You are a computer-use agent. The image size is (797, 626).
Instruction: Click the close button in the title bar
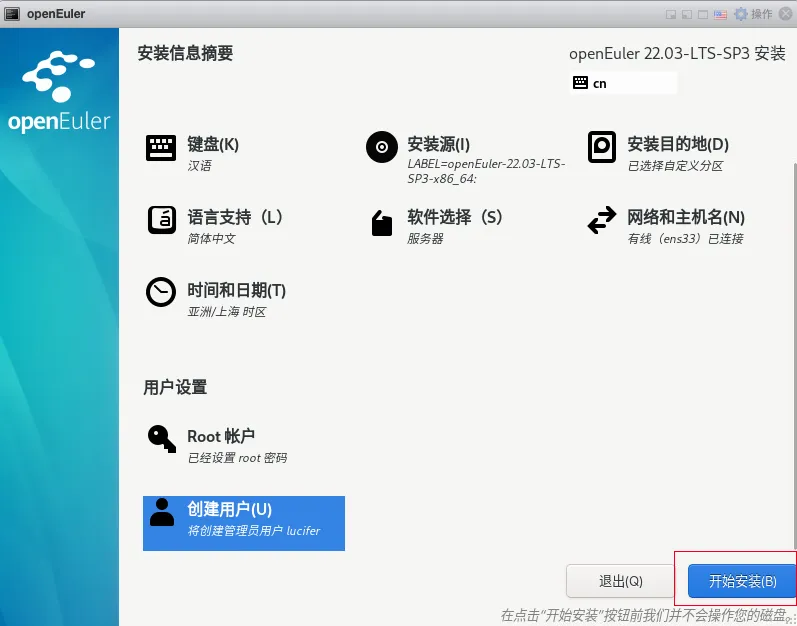click(x=785, y=14)
